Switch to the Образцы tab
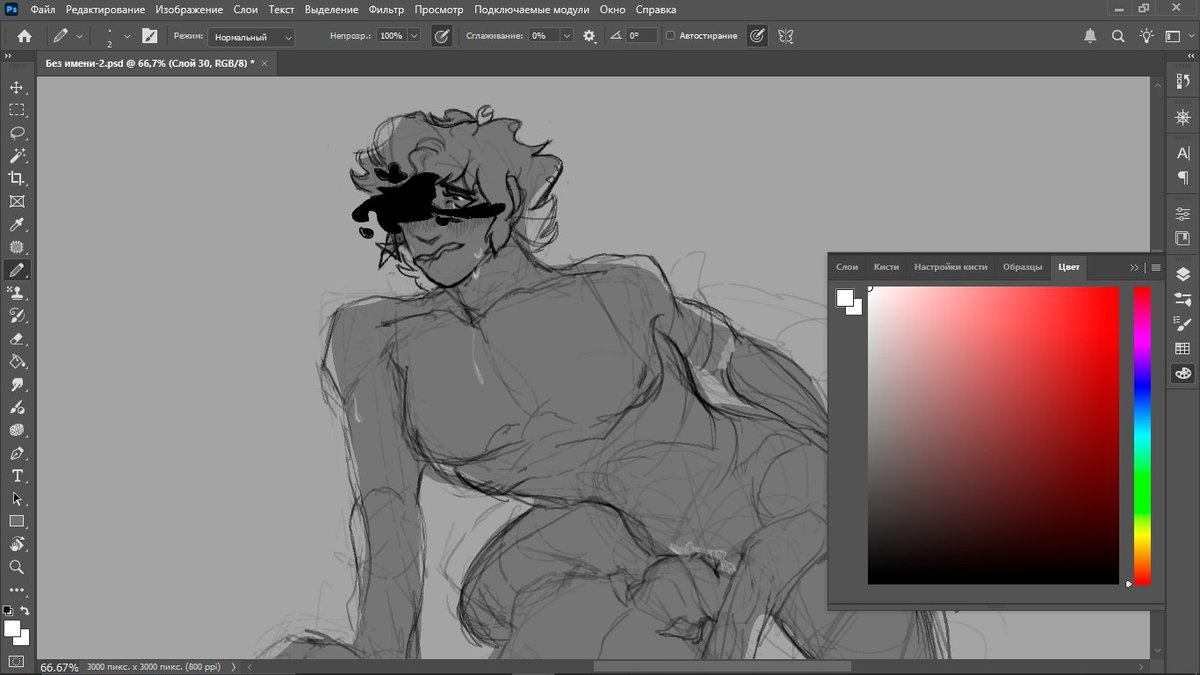 1023,267
